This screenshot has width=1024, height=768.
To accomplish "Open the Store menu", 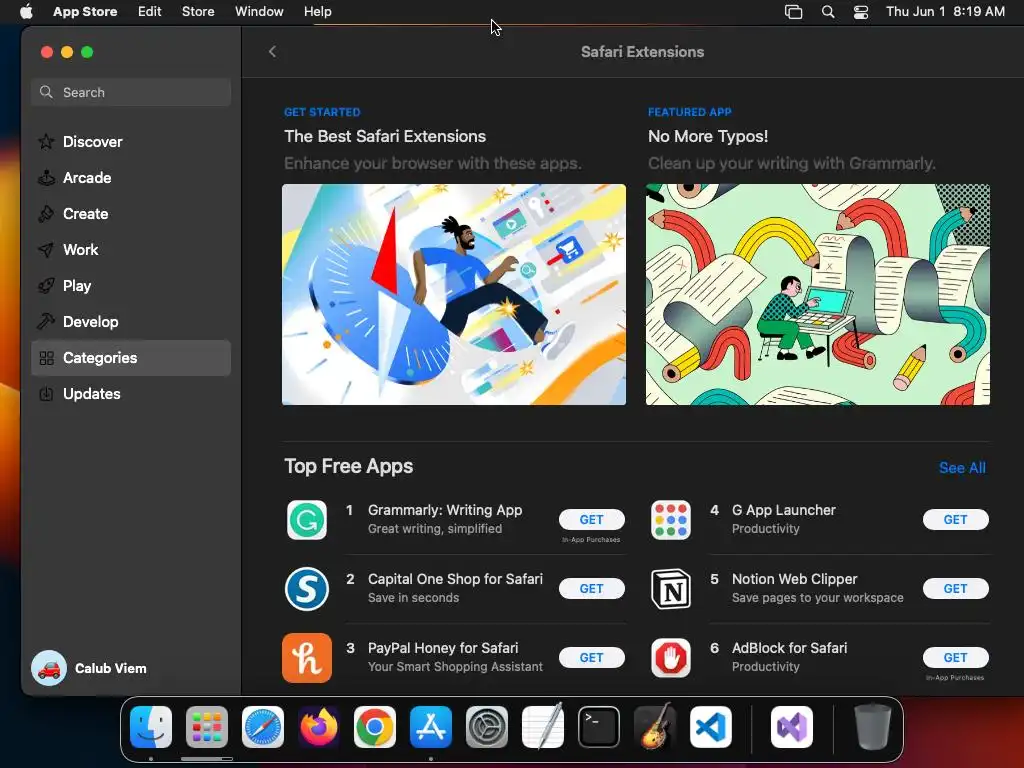I will coord(198,12).
